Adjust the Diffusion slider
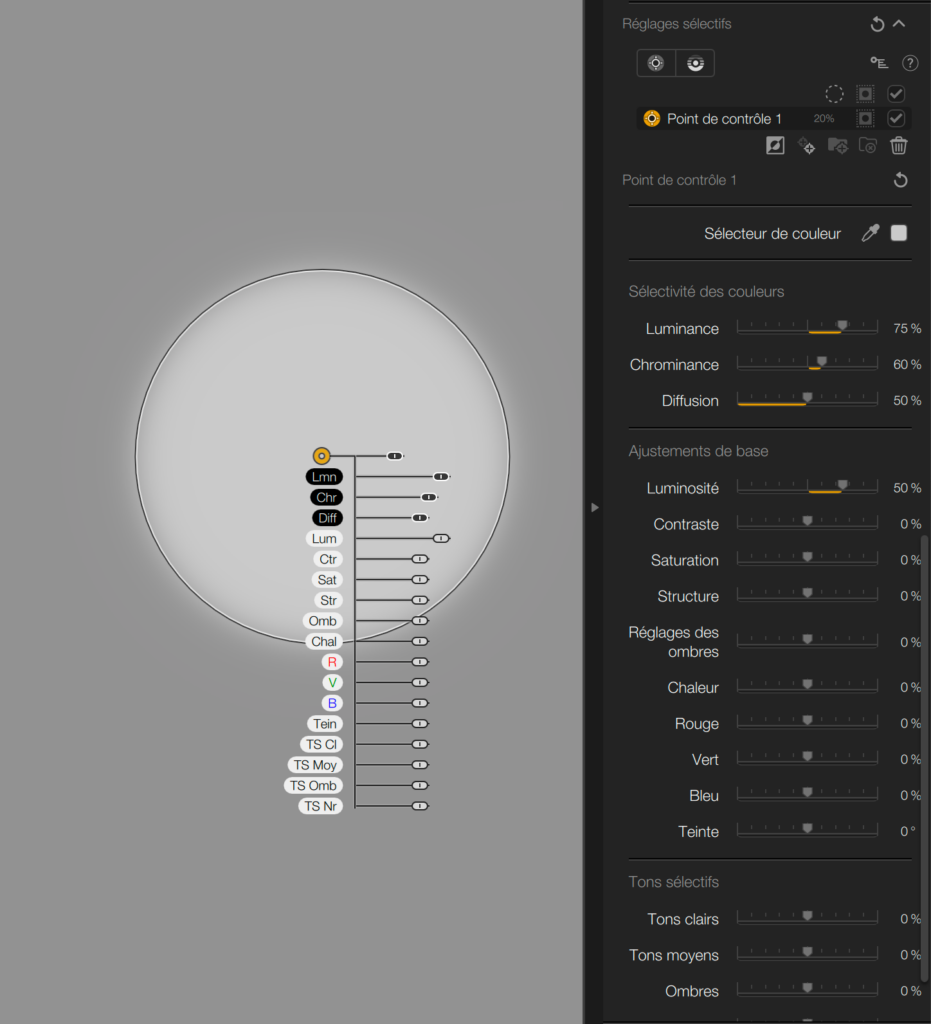The height and width of the screenshot is (1024, 931). tap(808, 400)
